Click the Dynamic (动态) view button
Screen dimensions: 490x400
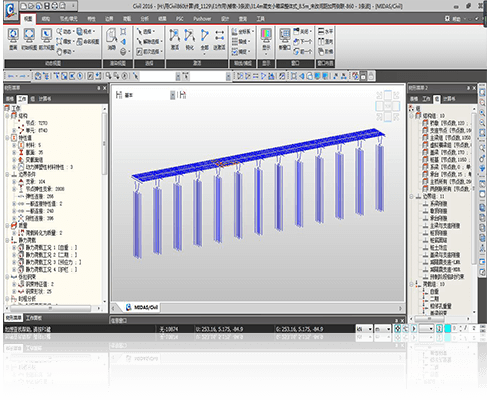pyautogui.click(x=65, y=31)
